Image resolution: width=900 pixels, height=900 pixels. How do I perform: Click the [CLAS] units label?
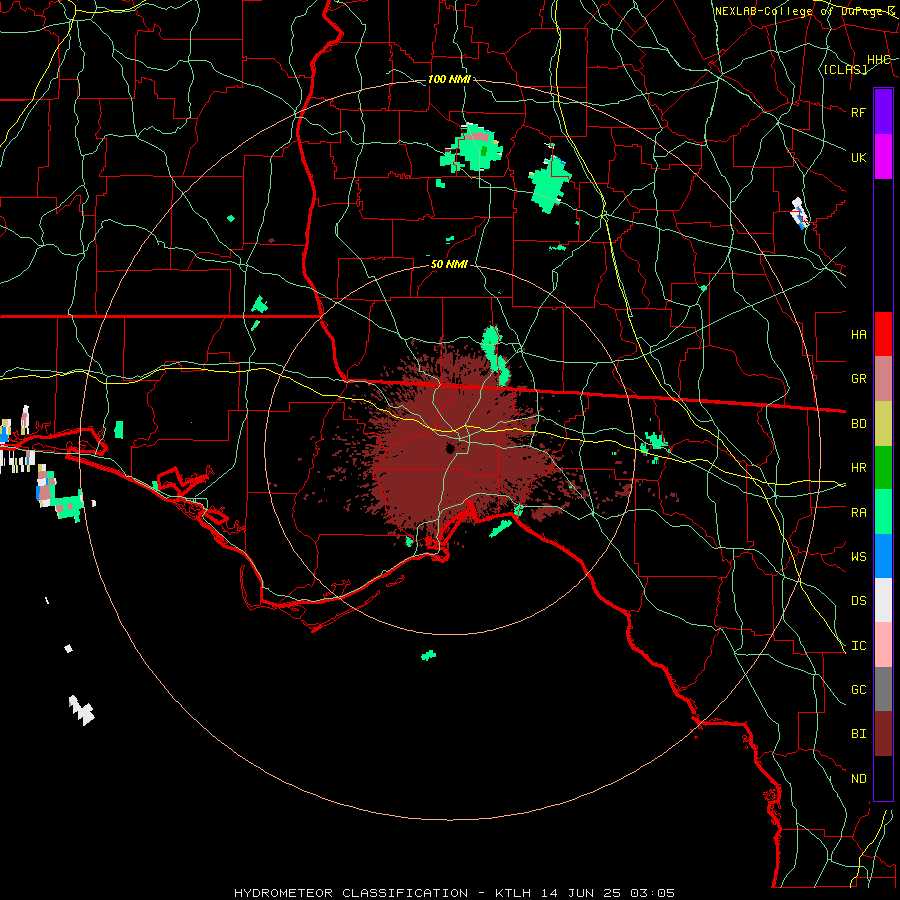tap(845, 69)
